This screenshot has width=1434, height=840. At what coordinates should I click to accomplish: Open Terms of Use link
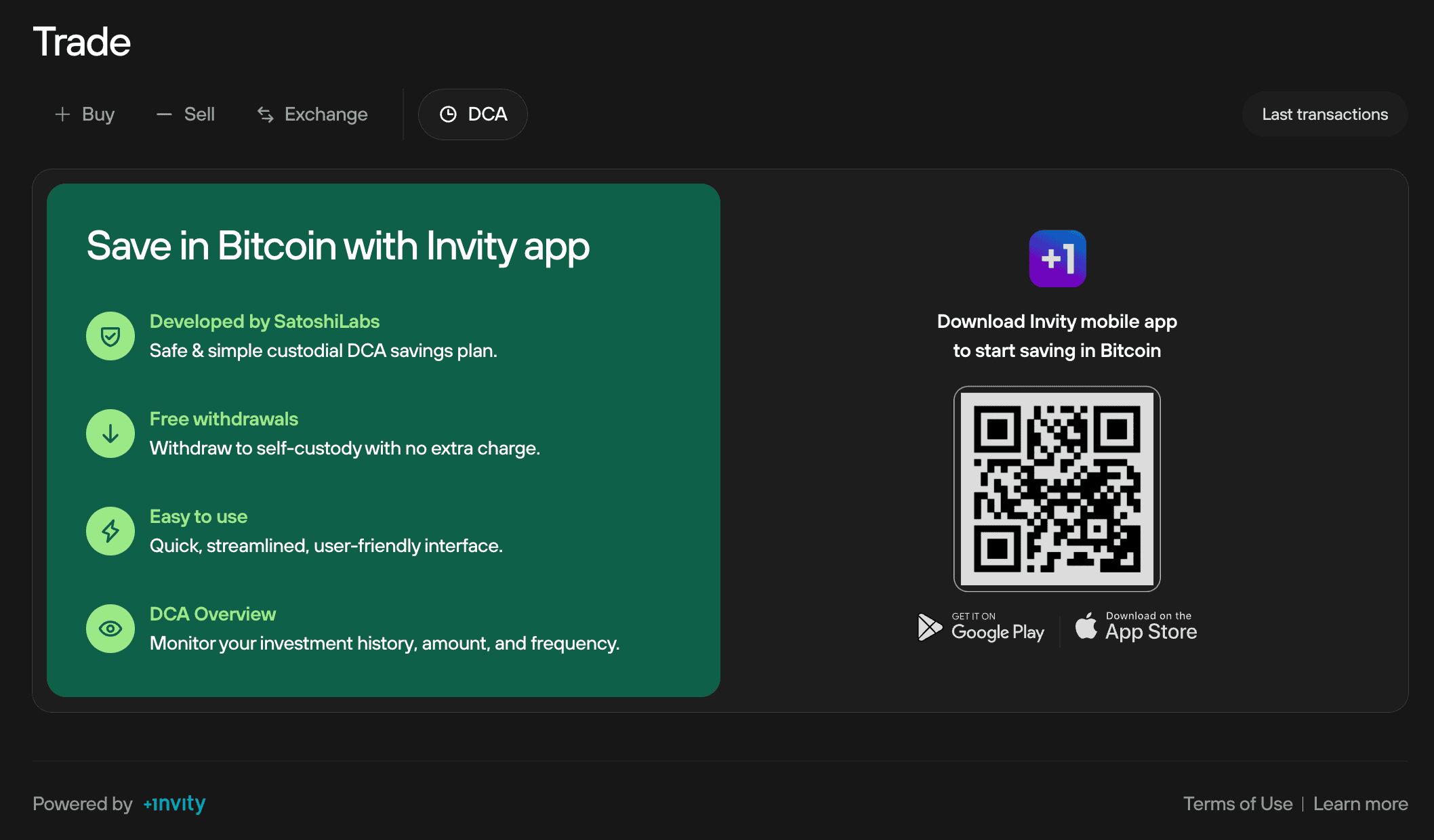pos(1238,804)
